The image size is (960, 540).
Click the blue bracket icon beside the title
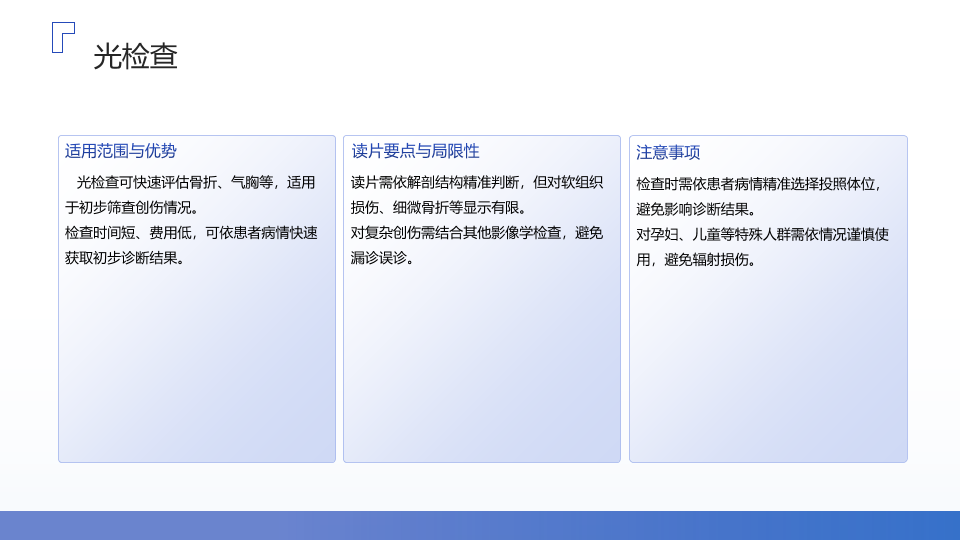(x=62, y=37)
